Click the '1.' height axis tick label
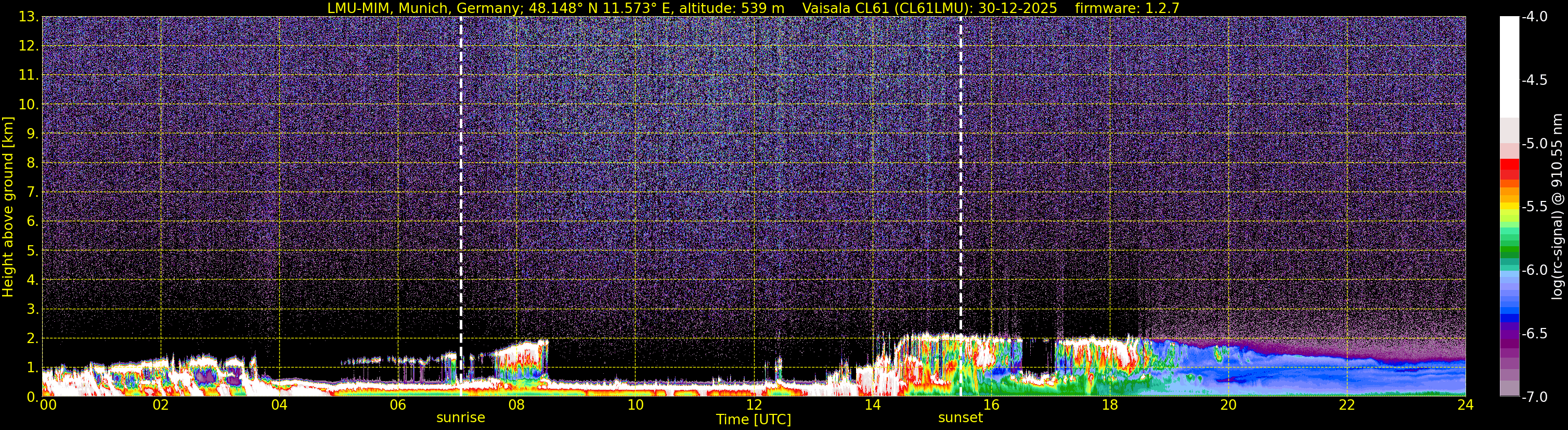1568x430 pixels. (32, 367)
